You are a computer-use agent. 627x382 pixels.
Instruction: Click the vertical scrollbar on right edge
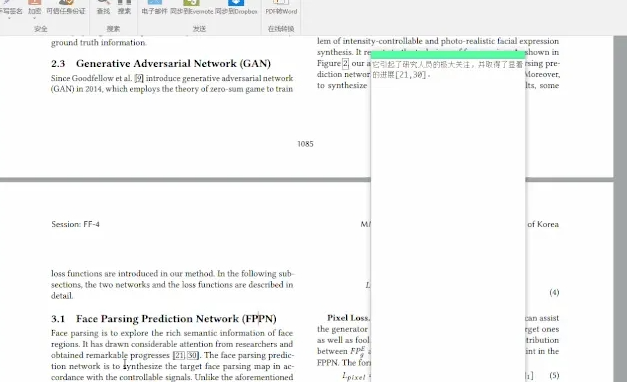click(620, 208)
